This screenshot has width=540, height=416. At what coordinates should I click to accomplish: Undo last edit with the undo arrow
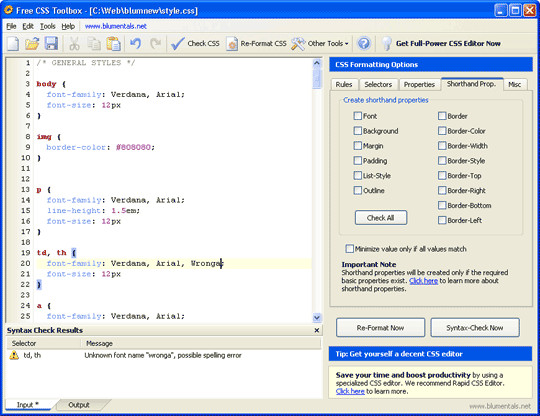pos(135,44)
